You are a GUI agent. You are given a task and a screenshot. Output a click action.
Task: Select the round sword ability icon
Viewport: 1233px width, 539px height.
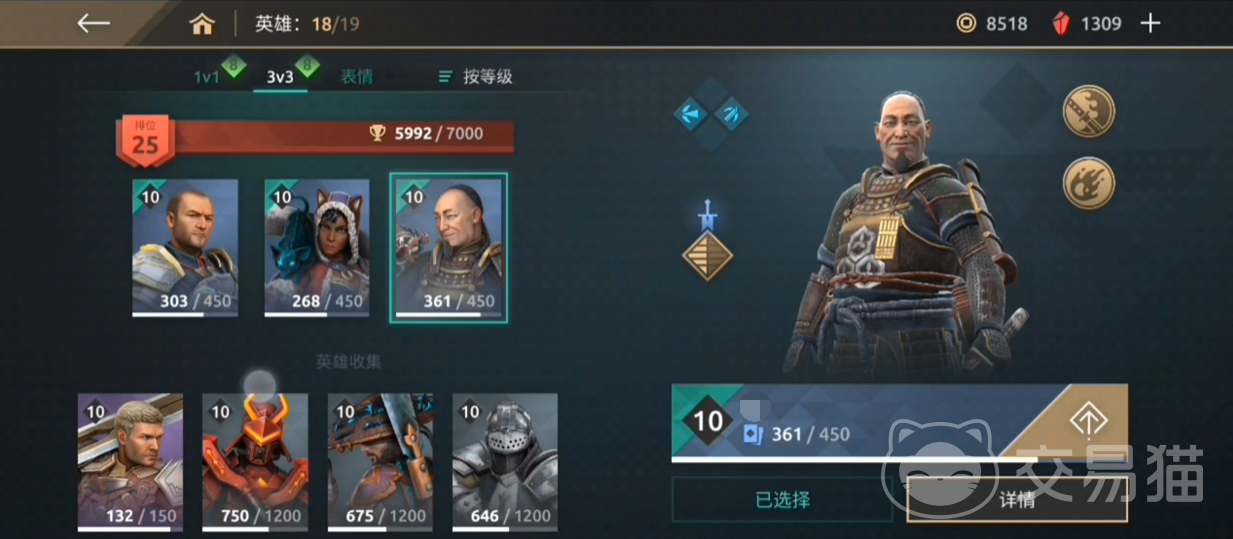[1088, 111]
